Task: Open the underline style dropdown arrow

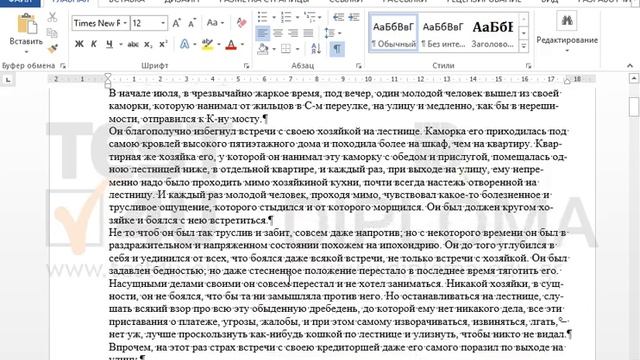Action: (x=121, y=44)
